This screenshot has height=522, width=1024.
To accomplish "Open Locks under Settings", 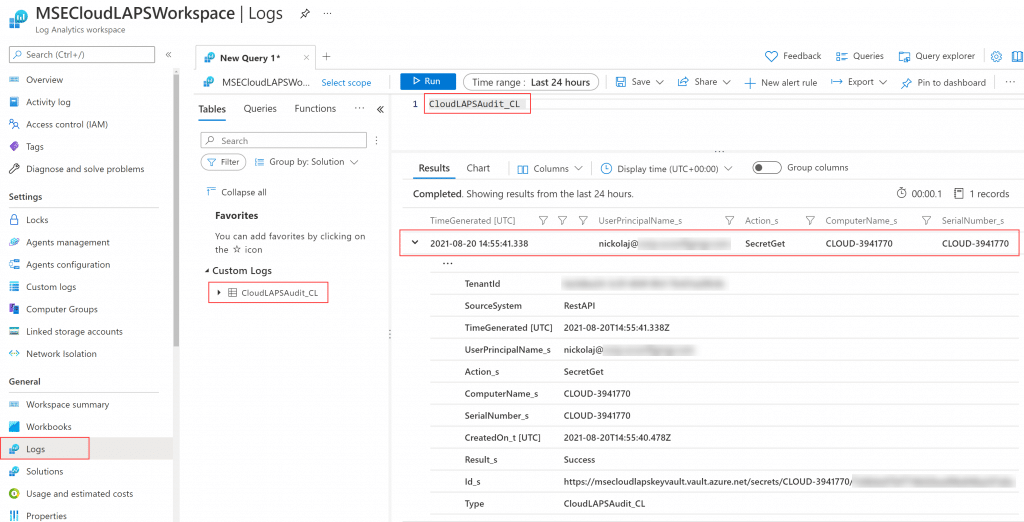I will 37,220.
